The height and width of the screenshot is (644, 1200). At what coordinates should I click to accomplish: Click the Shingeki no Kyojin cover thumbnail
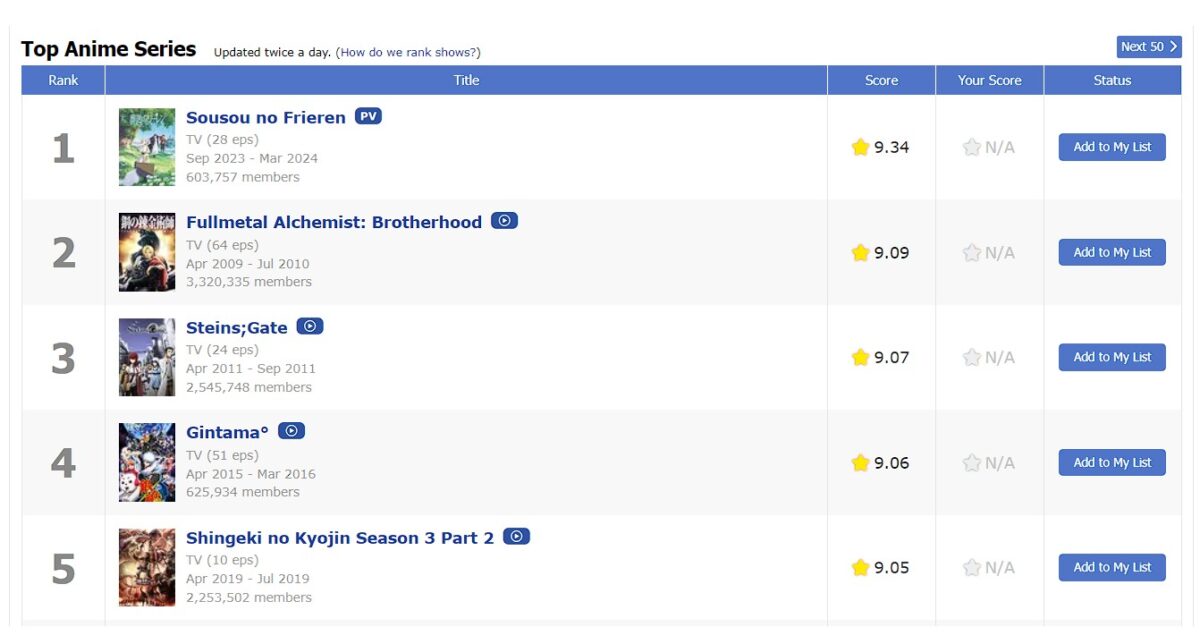pyautogui.click(x=146, y=567)
